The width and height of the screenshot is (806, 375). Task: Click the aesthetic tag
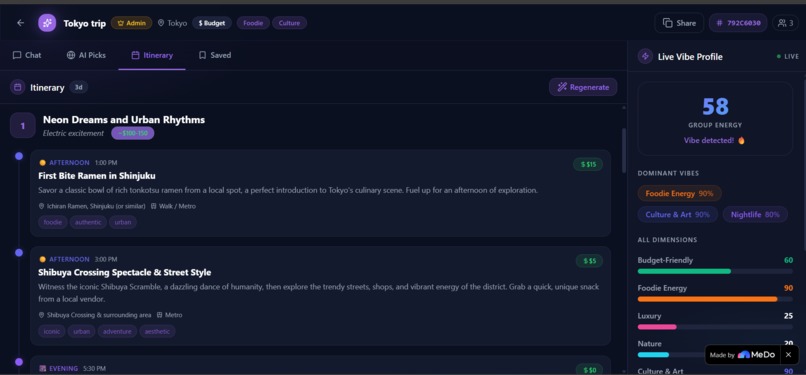(x=157, y=331)
